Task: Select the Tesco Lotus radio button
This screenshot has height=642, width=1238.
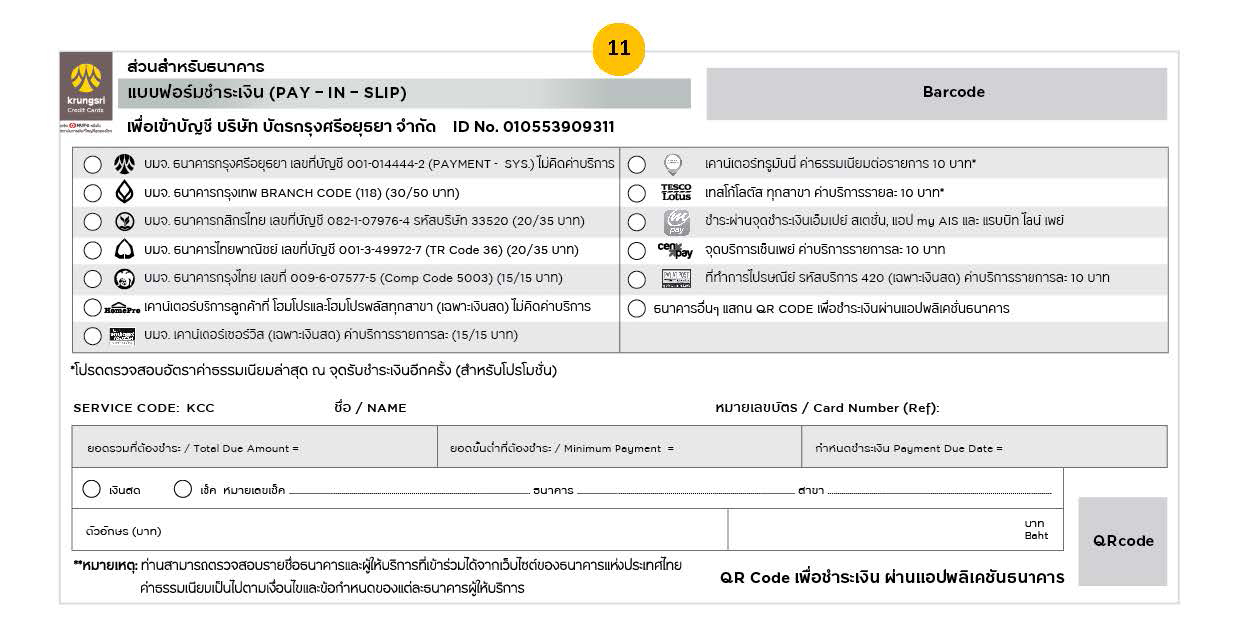Action: [x=637, y=193]
